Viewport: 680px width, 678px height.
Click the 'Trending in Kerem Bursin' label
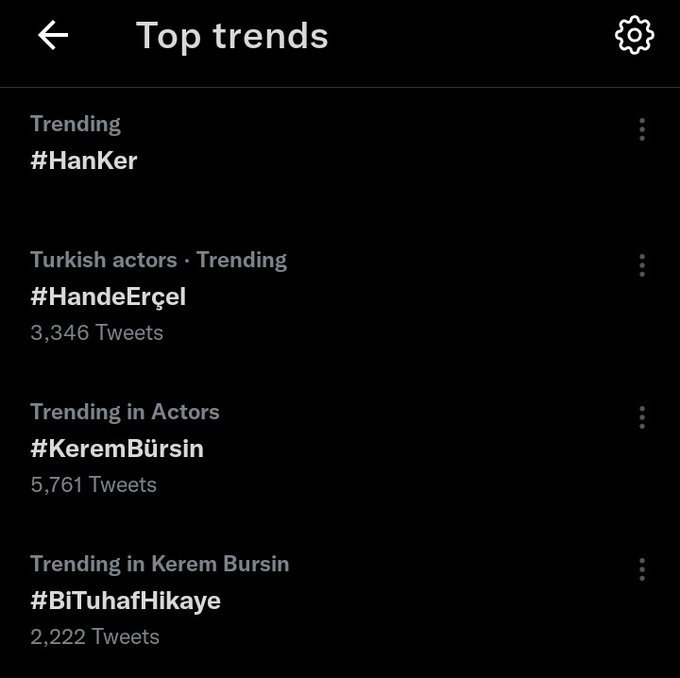(159, 564)
